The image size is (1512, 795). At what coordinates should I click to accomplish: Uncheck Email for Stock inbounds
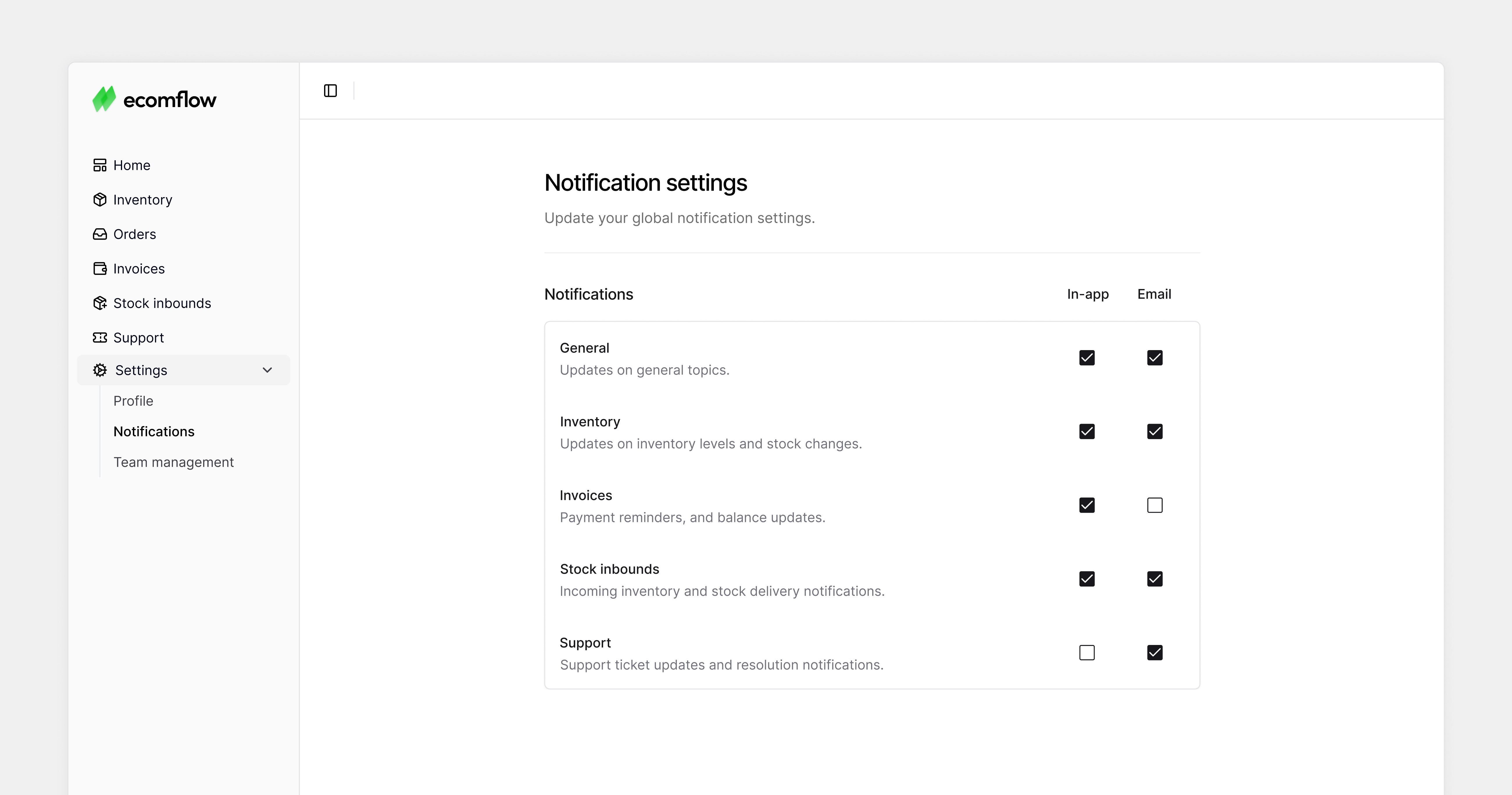point(1154,579)
